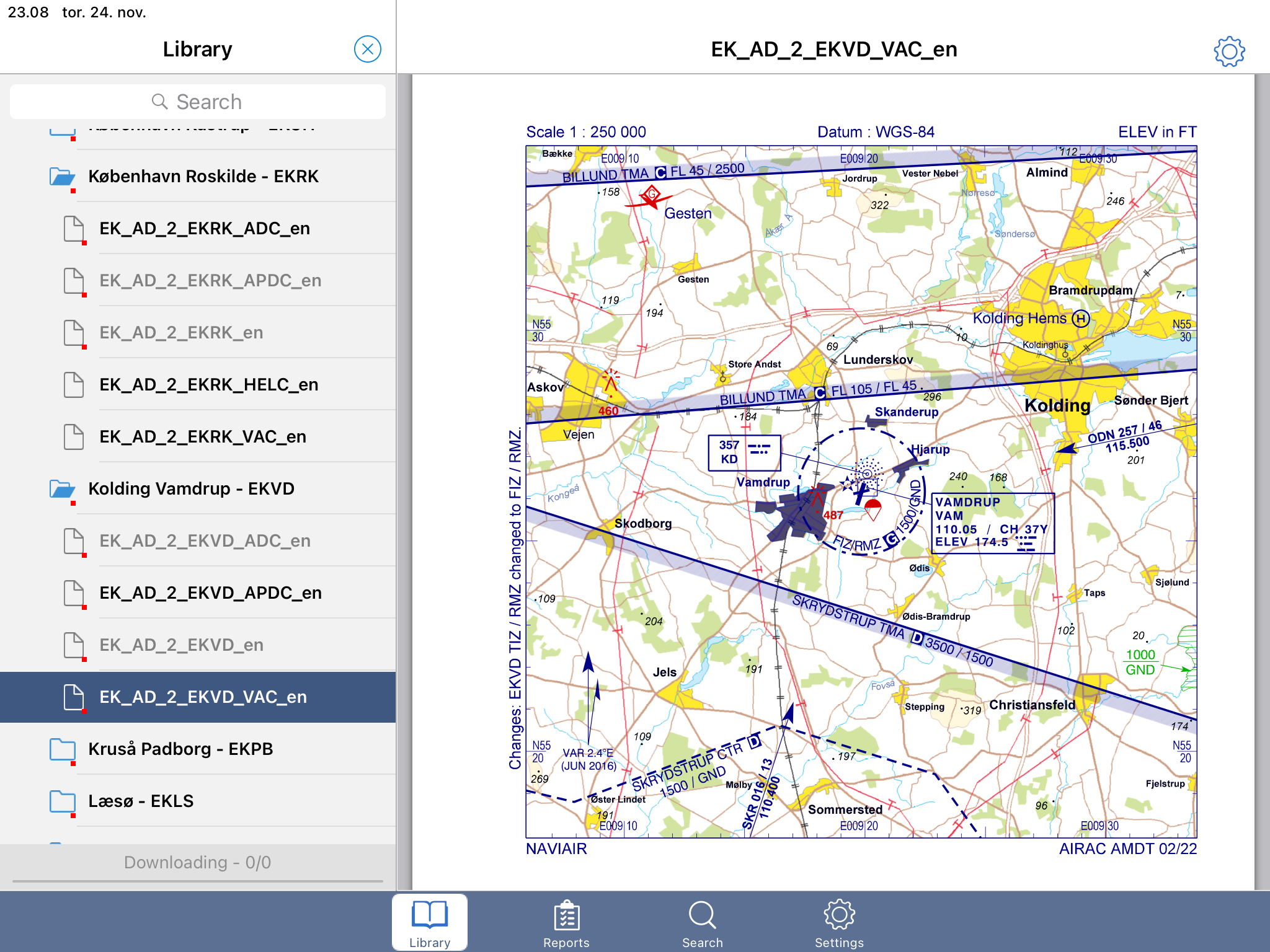The height and width of the screenshot is (952, 1270).
Task: Tap the red Gesten glider symbol on chart
Action: [x=649, y=198]
